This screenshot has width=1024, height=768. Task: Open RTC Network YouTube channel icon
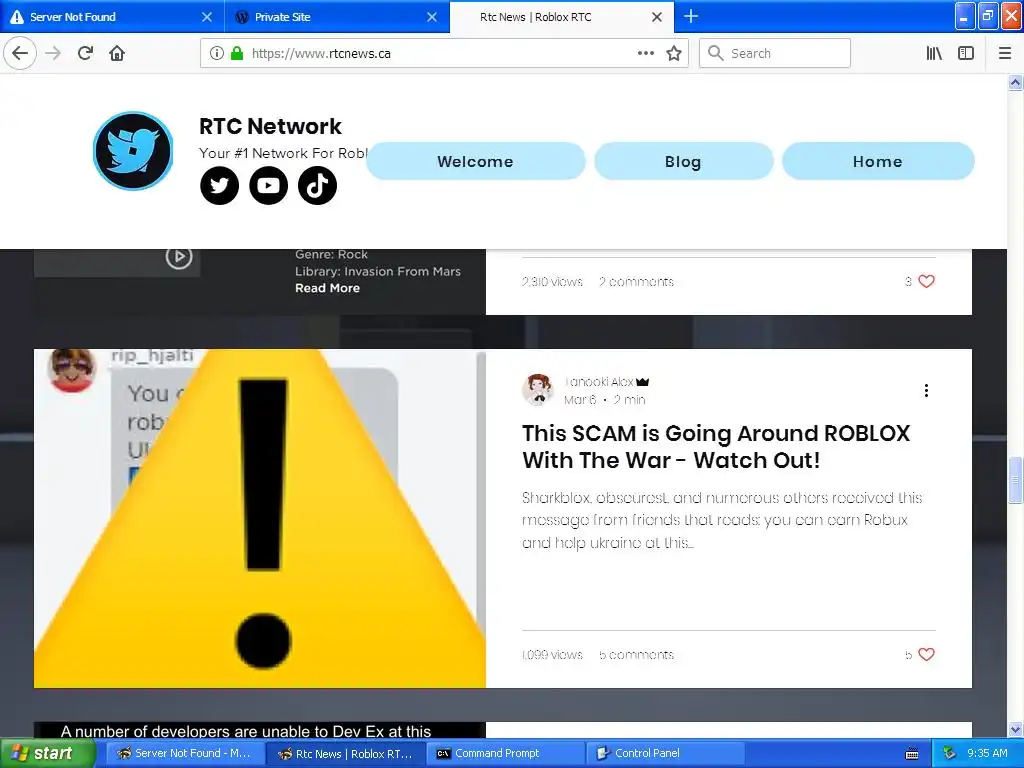point(268,185)
